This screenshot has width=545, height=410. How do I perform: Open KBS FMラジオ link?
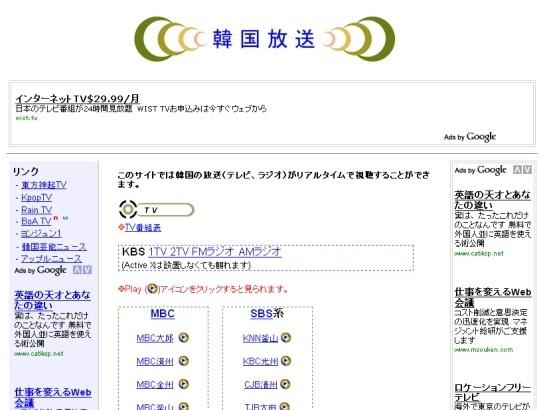[212, 252]
